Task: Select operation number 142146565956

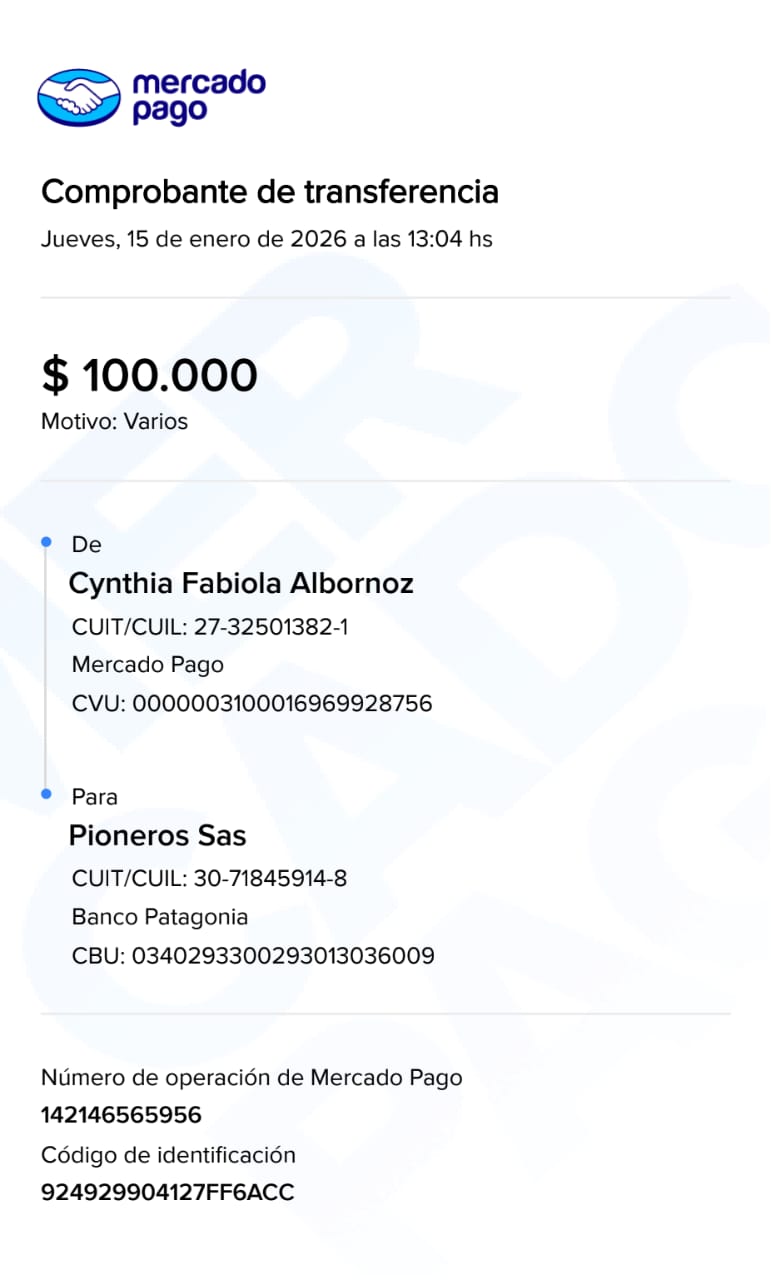Action: click(121, 1115)
